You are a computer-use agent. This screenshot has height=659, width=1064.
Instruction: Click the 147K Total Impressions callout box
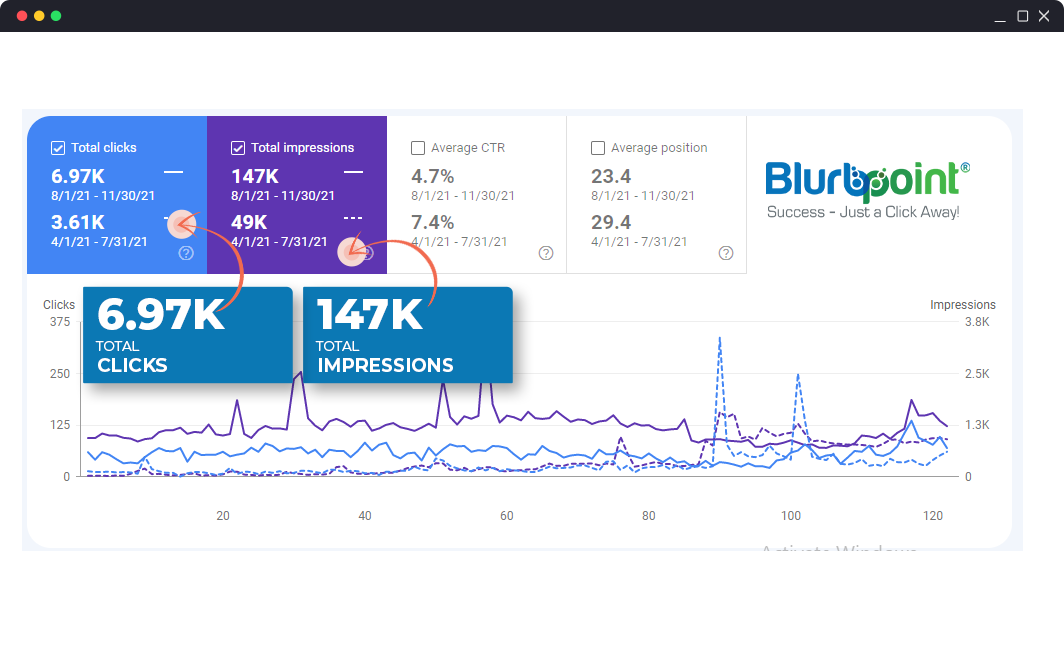[407, 335]
